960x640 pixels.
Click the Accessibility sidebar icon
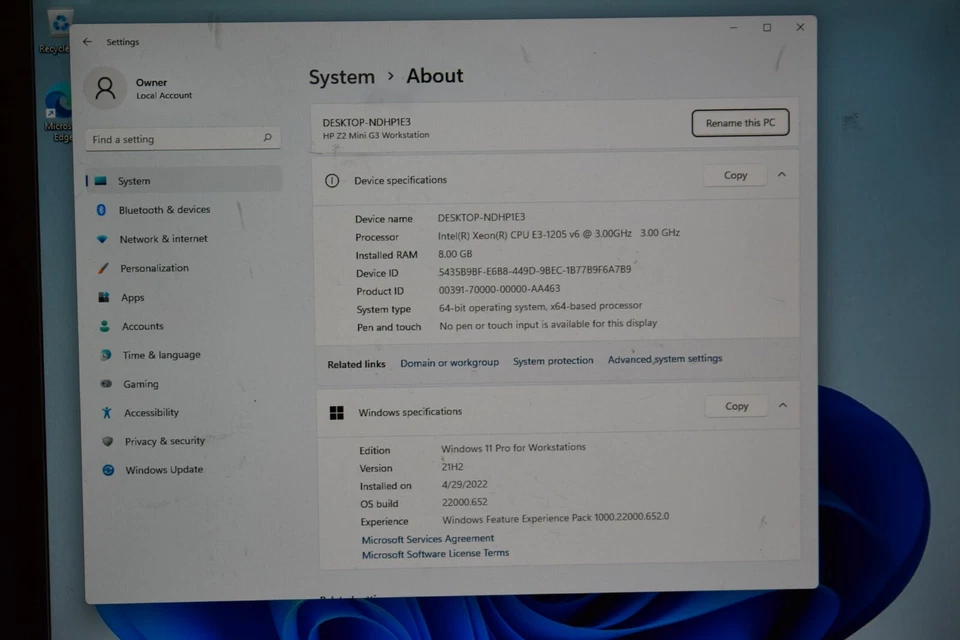[107, 412]
